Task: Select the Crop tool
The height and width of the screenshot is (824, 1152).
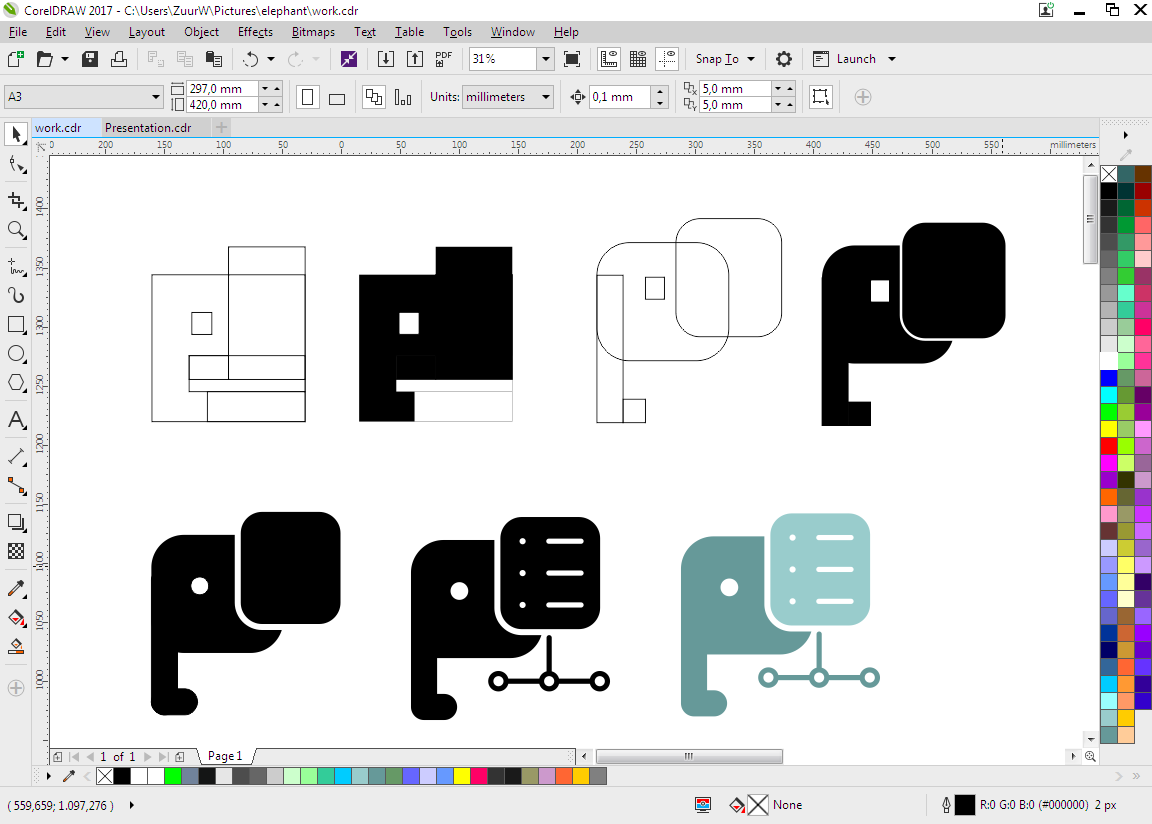Action: [x=16, y=200]
